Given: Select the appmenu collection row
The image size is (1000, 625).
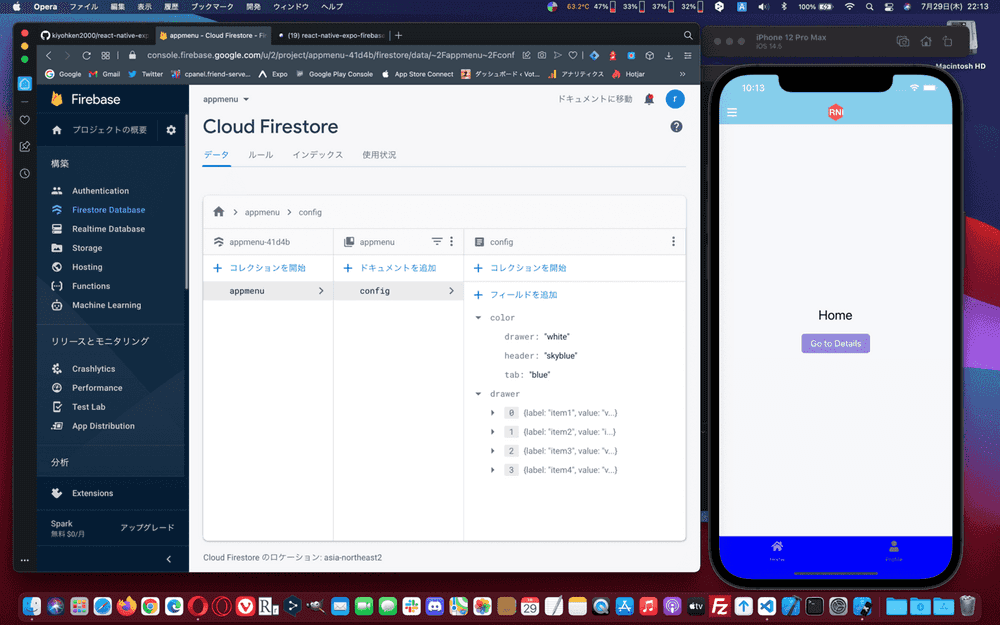Looking at the screenshot, I should pyautogui.click(x=268, y=291).
